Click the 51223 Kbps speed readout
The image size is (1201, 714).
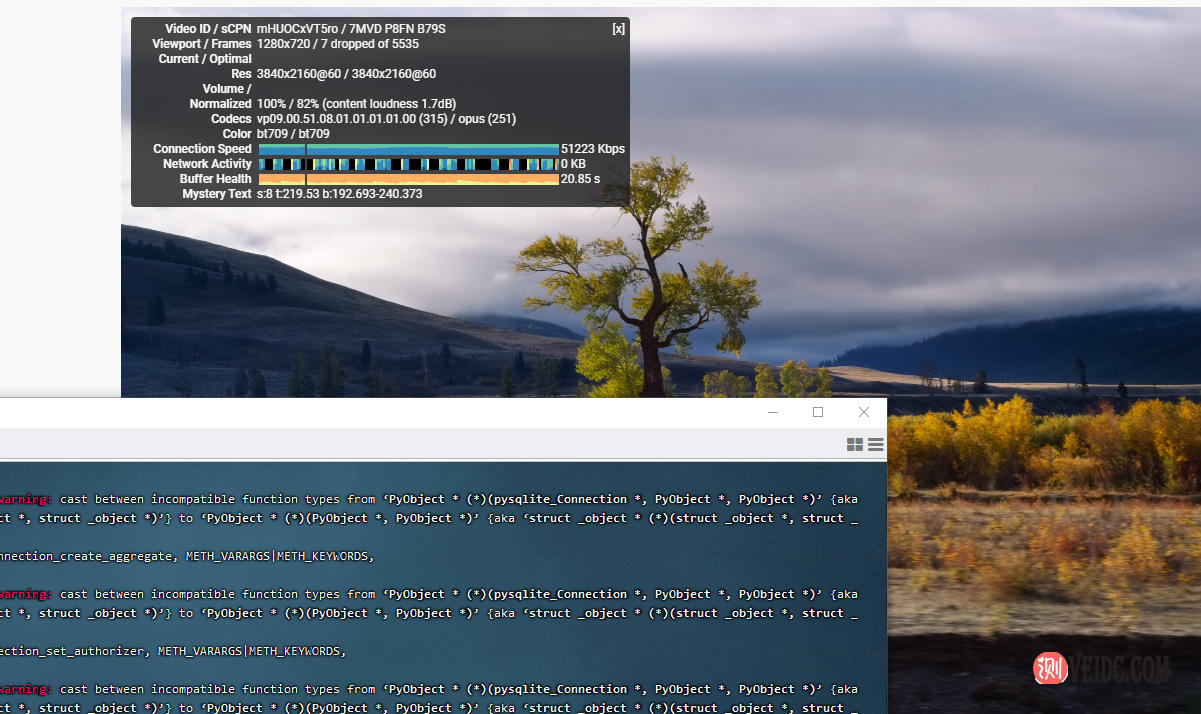[592, 149]
